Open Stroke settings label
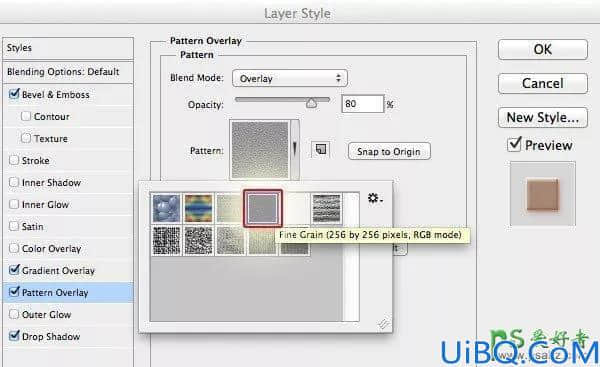Screen dimensions: 600x367 pyautogui.click(x=36, y=161)
